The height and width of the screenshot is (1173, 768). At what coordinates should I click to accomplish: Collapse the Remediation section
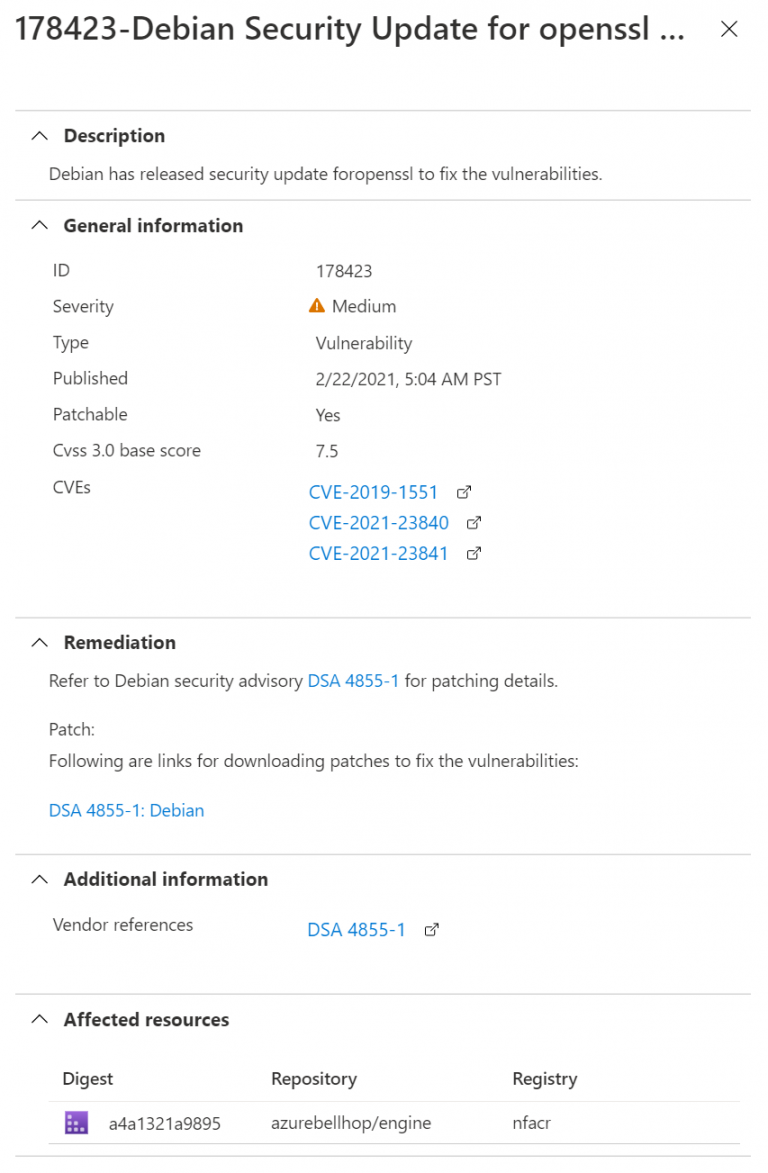[39, 642]
